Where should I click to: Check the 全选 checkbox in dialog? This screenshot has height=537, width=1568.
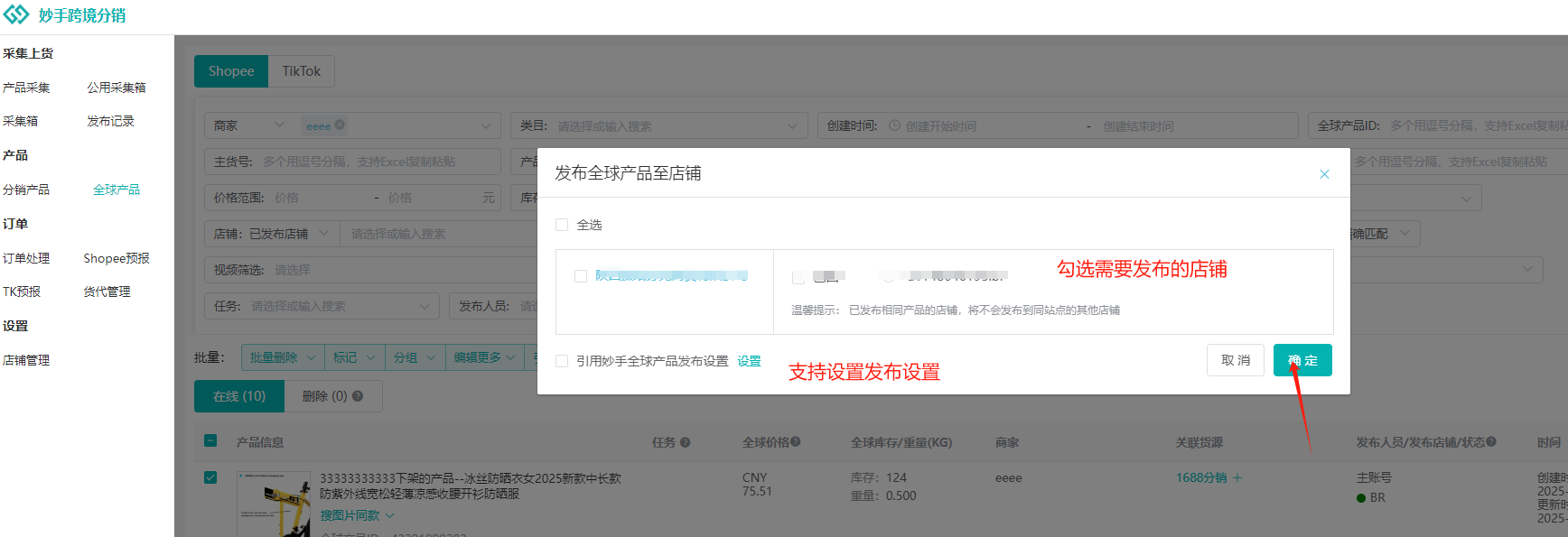point(562,225)
